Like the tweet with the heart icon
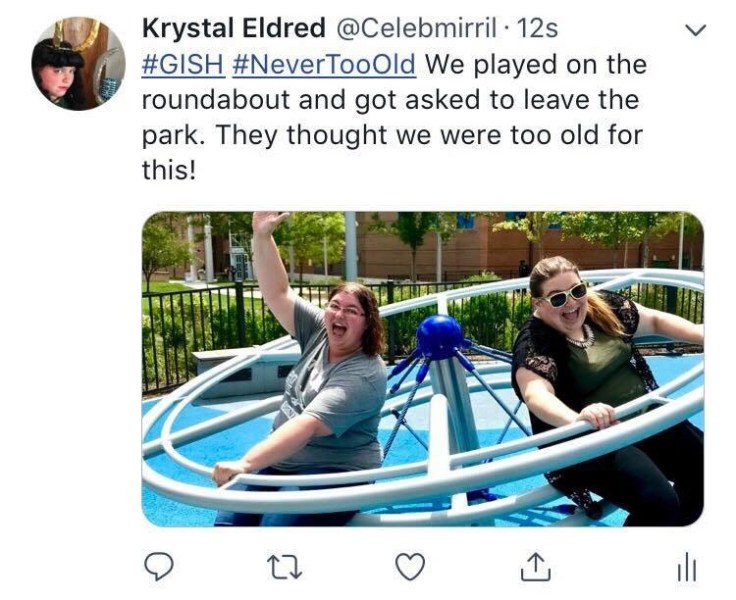736x600 pixels. (x=410, y=566)
